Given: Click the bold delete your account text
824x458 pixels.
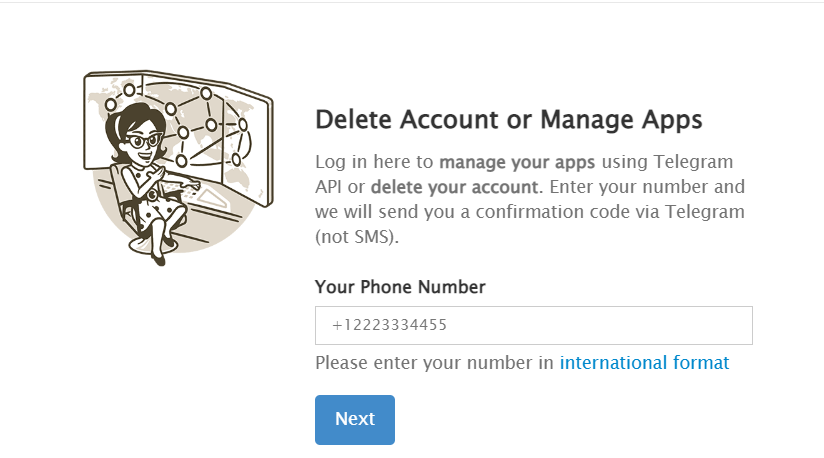Looking at the screenshot, I should pyautogui.click(x=455, y=187).
